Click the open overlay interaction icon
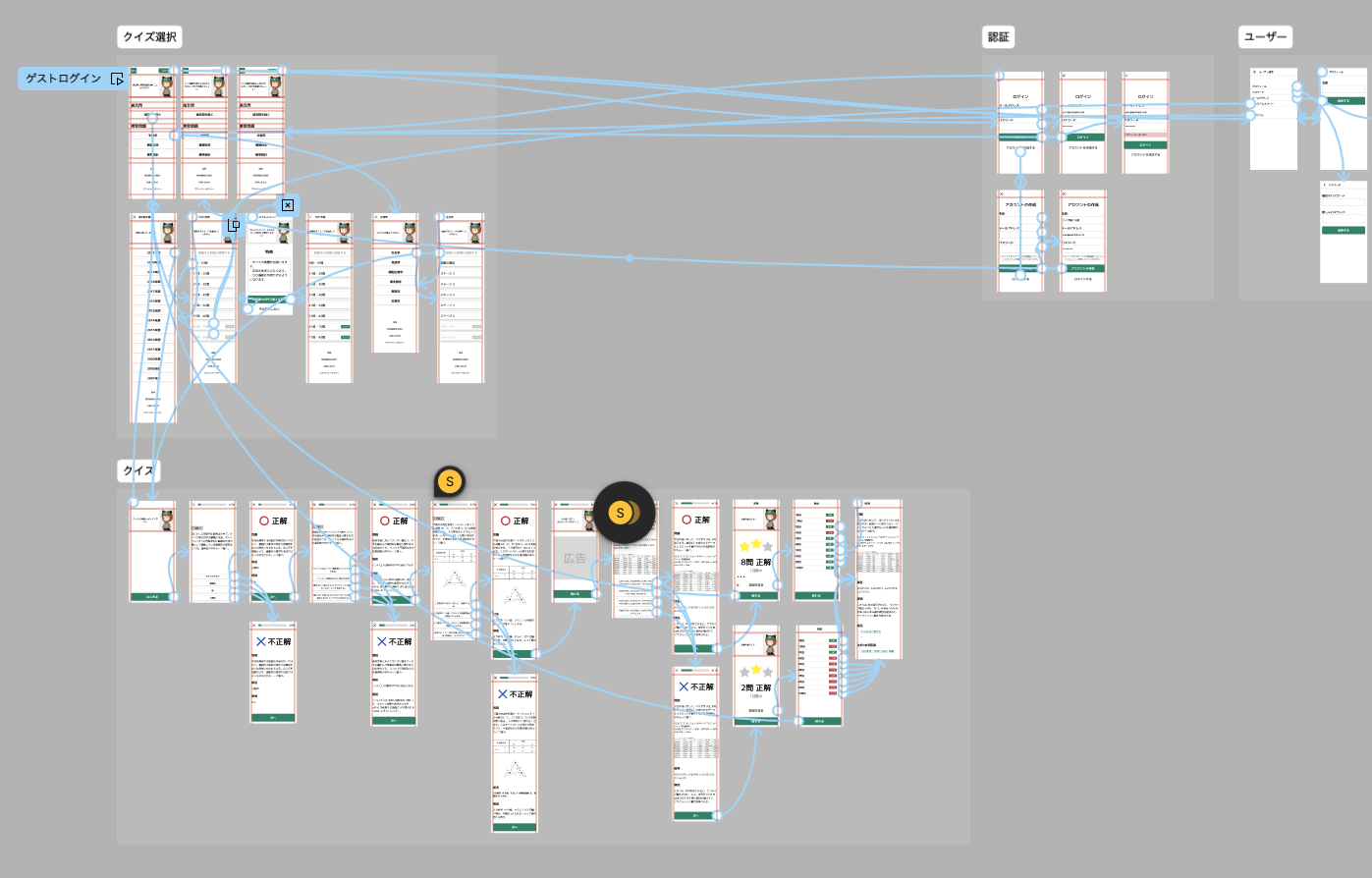 [x=234, y=225]
